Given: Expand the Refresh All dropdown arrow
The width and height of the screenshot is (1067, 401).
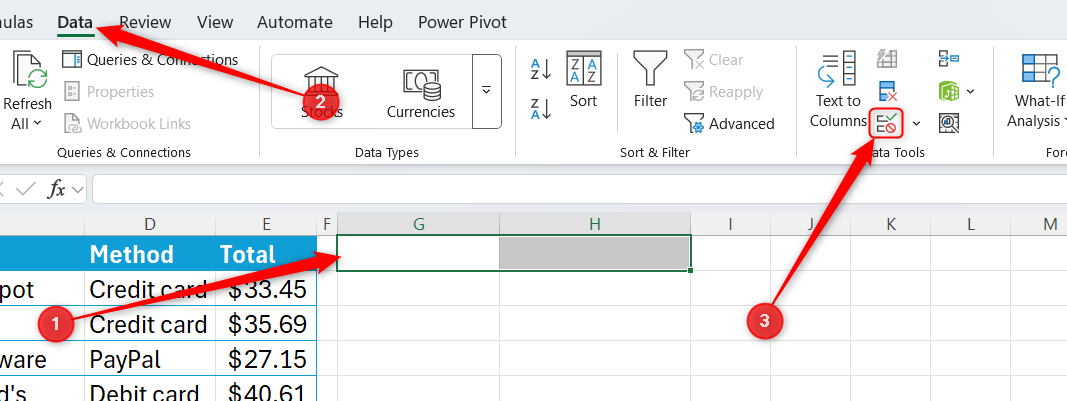Looking at the screenshot, I should tap(37, 123).
